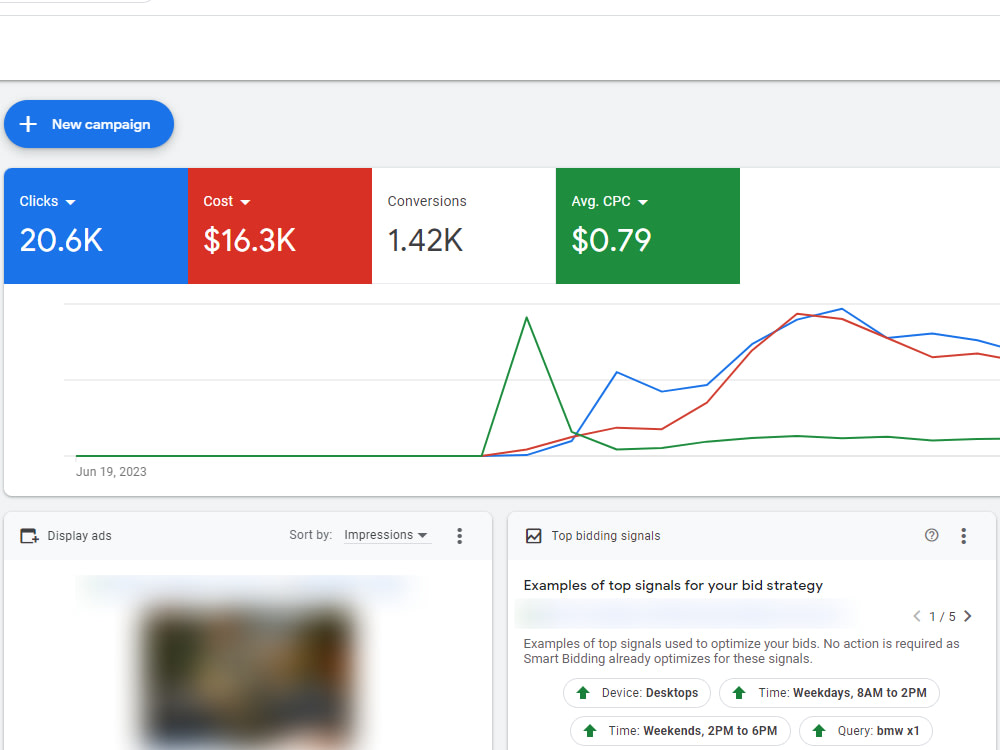Click the Time: Weekdays, 8AM to 2PM chip
Screen dimensions: 1000x750
(829, 693)
